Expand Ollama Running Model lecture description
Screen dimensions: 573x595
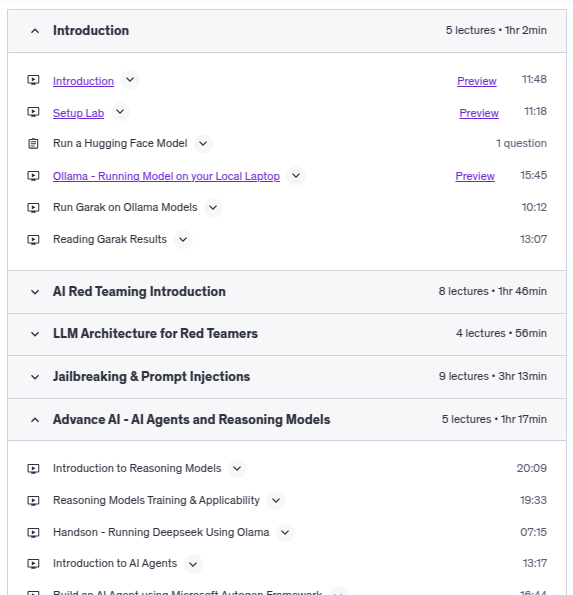[x=296, y=176]
